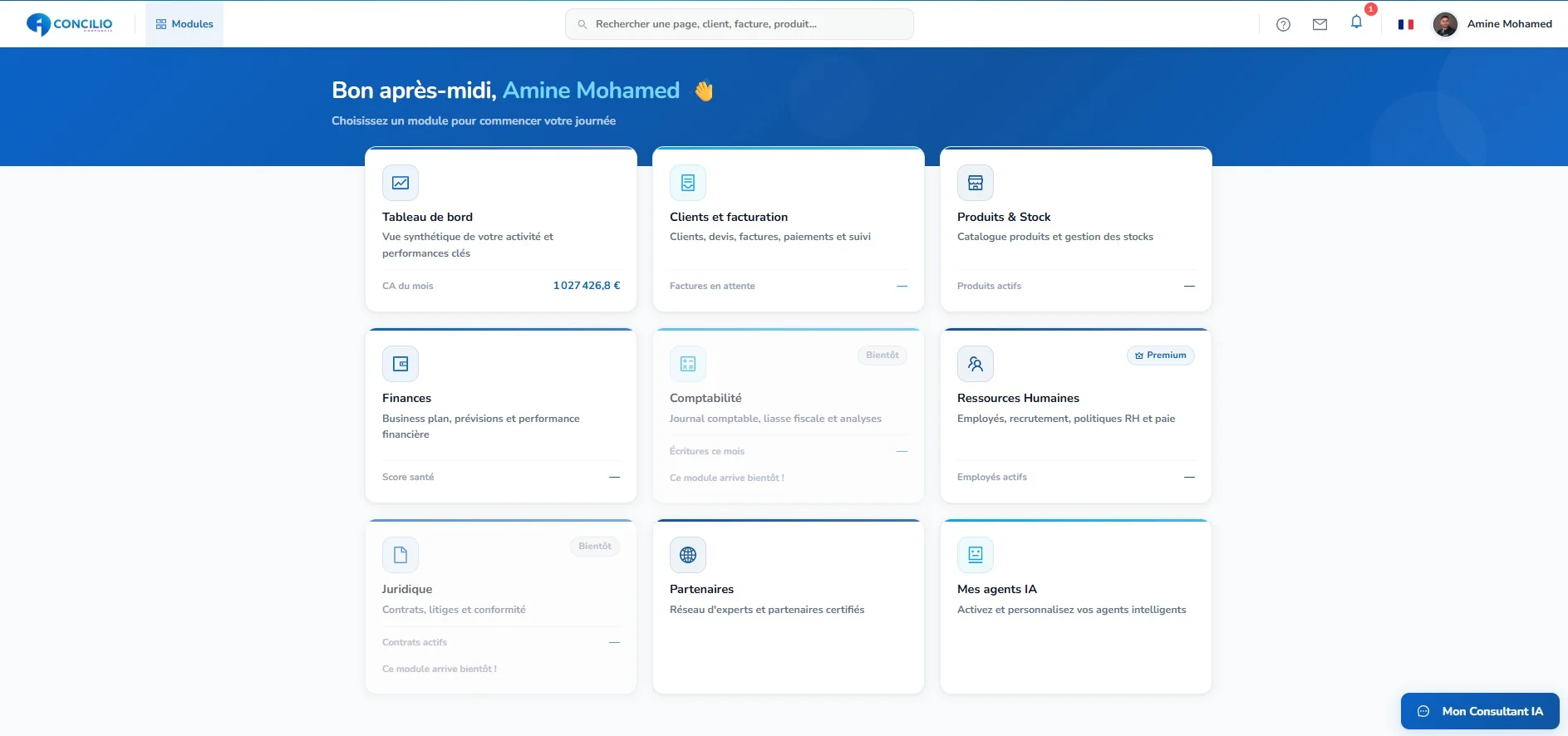The width and height of the screenshot is (1568, 736).
Task: Click the CA du mois value 1 027 426,8 €
Action: tap(587, 286)
